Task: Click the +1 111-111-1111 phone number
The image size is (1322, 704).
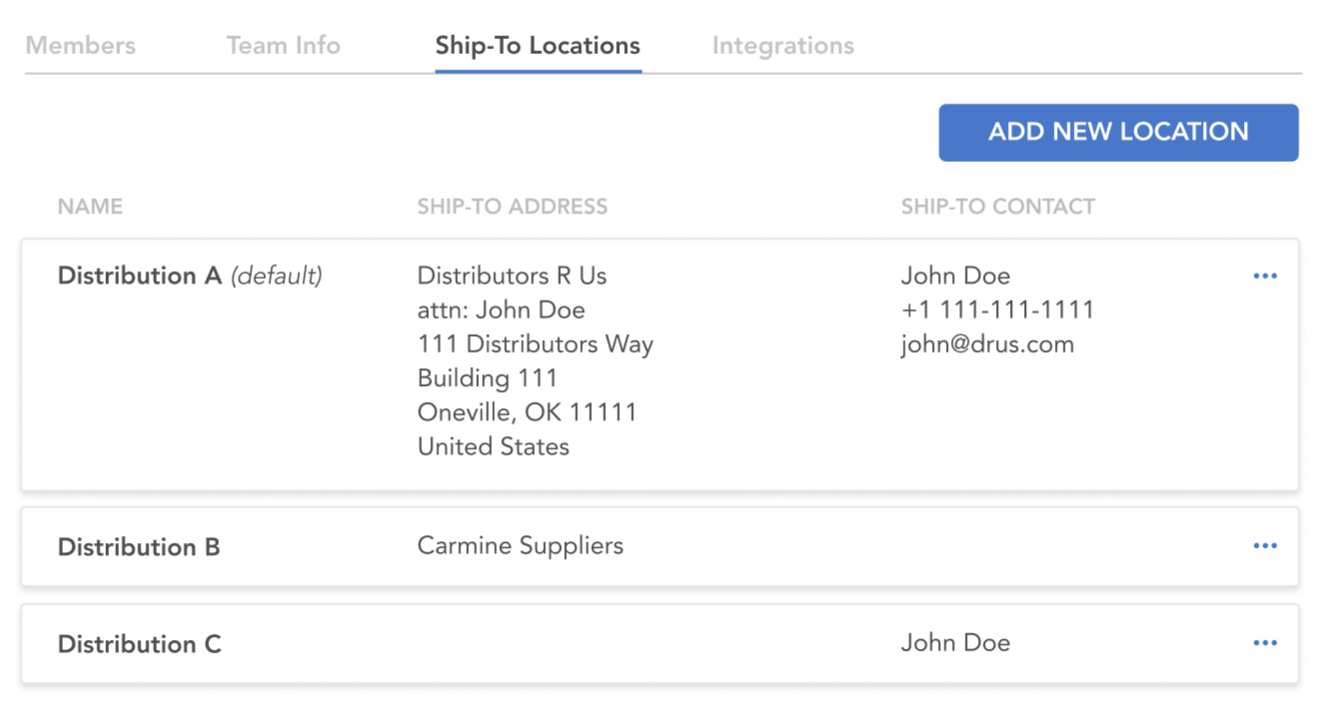Action: pos(997,310)
